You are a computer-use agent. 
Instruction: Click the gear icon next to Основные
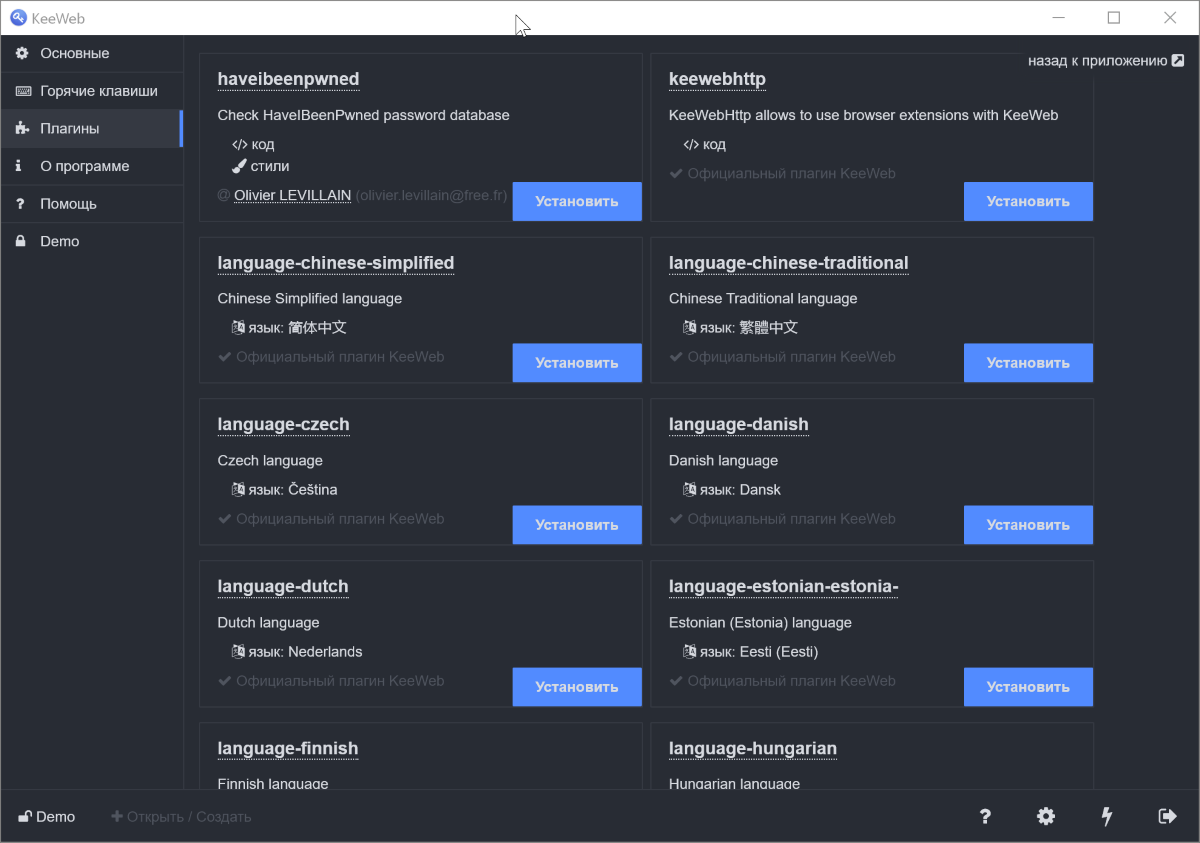[x=22, y=53]
